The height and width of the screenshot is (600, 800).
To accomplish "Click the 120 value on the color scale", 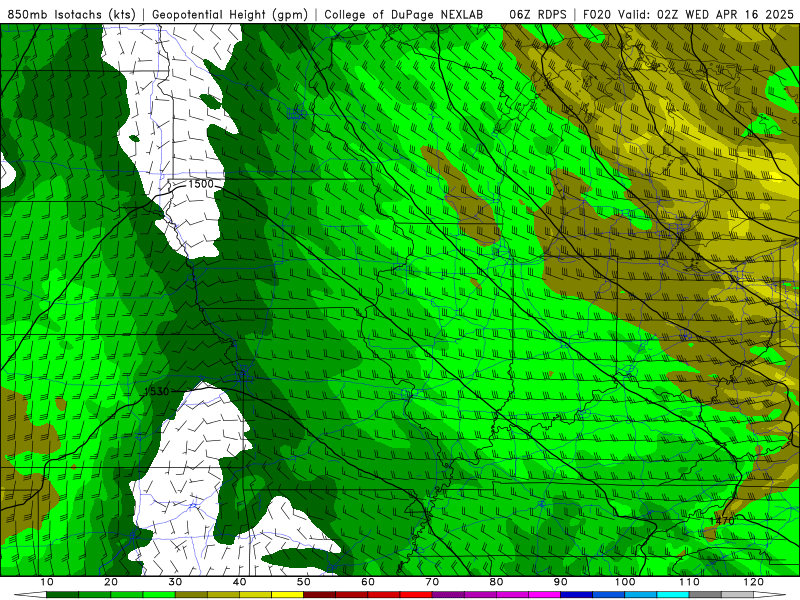I will pyautogui.click(x=754, y=582).
